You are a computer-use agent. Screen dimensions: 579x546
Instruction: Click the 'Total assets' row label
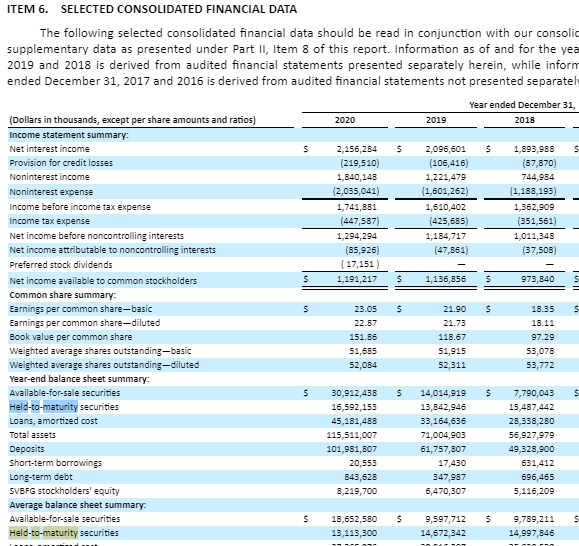pyautogui.click(x=32, y=435)
